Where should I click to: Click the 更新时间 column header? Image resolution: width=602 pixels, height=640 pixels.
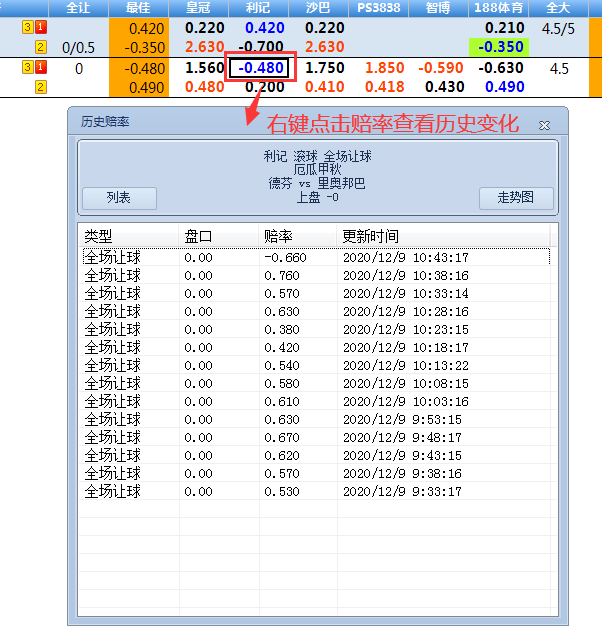click(x=443, y=236)
